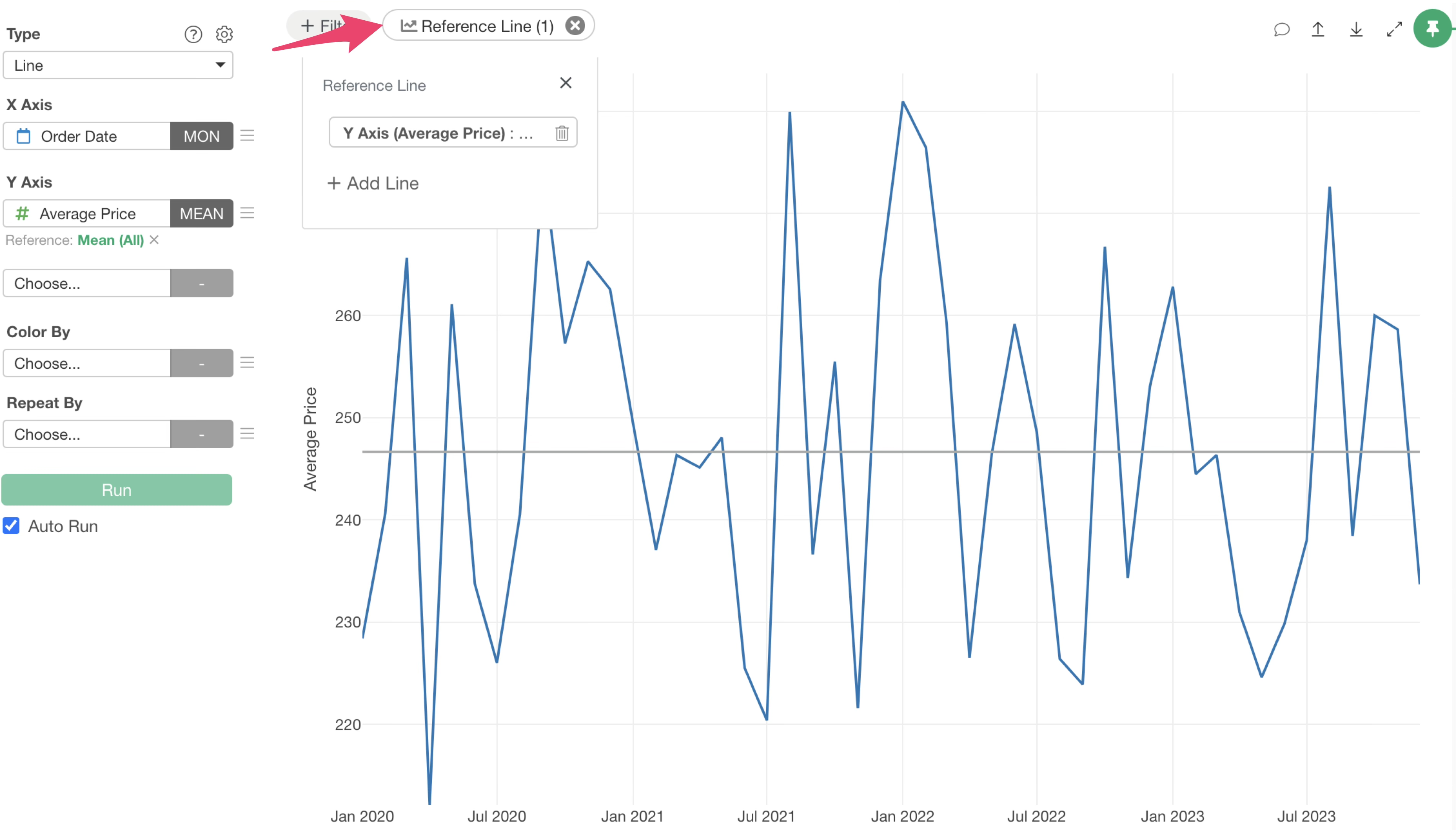This screenshot has height=830, width=1456.
Task: Click the green pin button
Action: 1432,28
